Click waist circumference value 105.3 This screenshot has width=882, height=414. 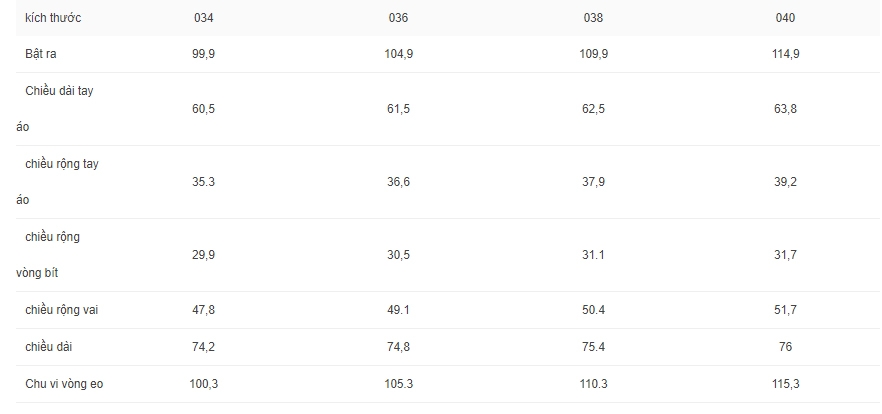[398, 384]
